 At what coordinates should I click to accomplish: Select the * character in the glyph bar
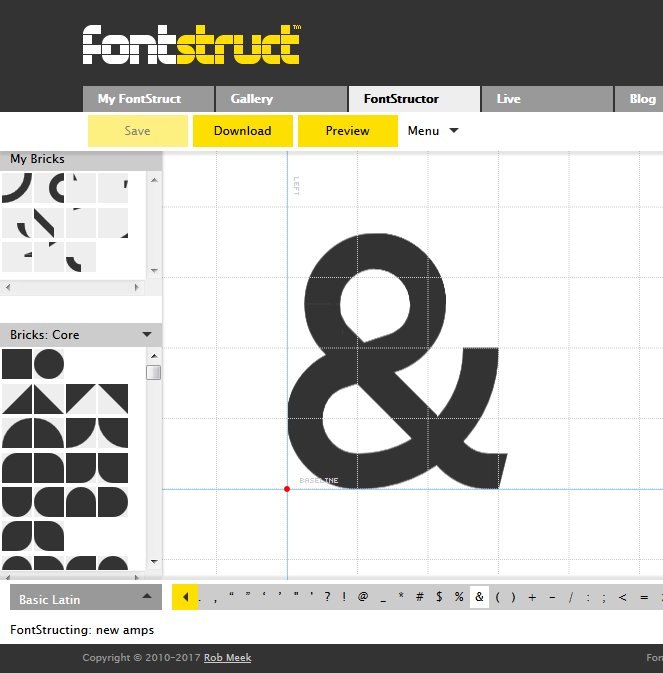[401, 596]
